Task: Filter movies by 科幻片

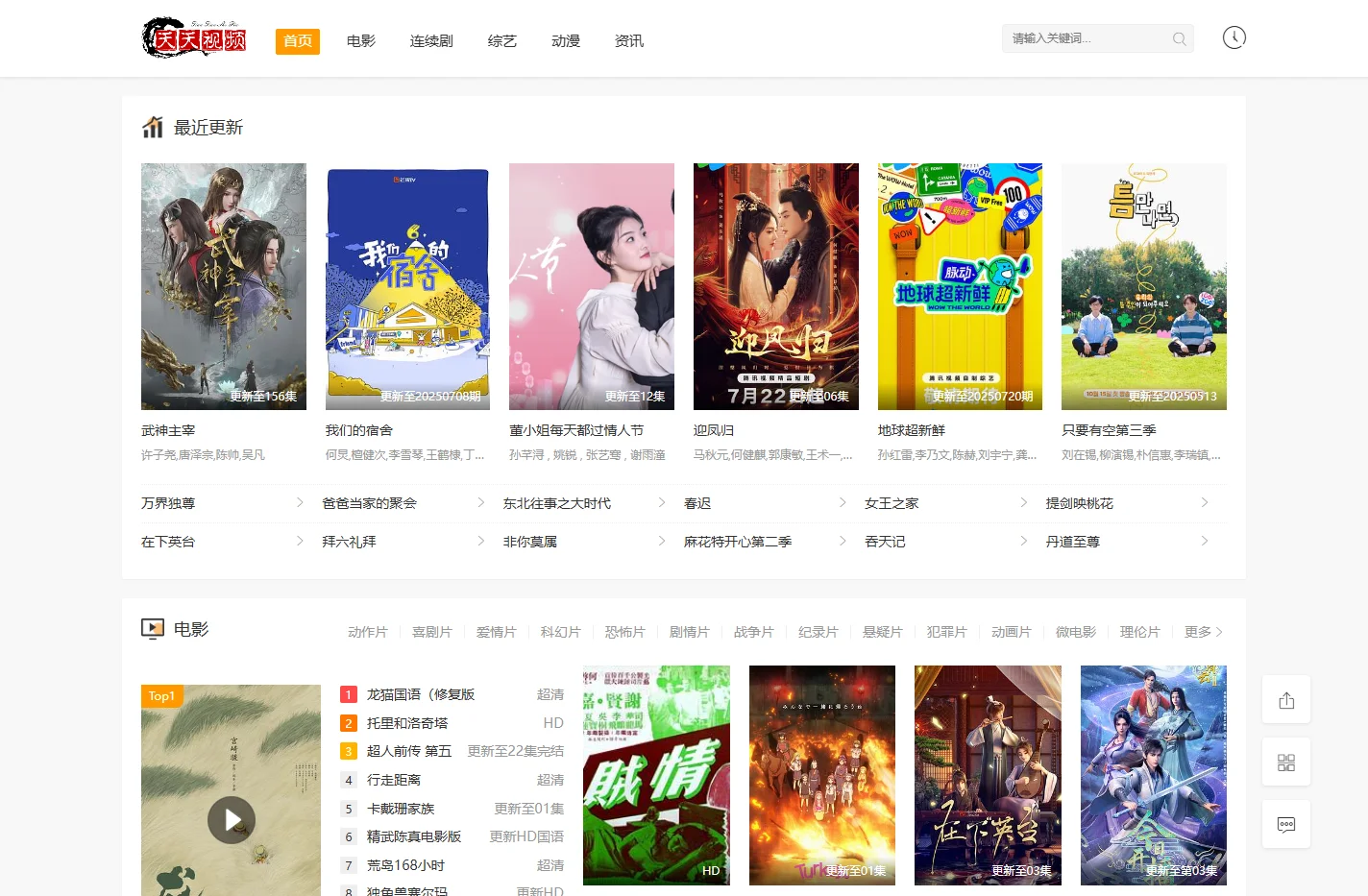Action: 561,632
